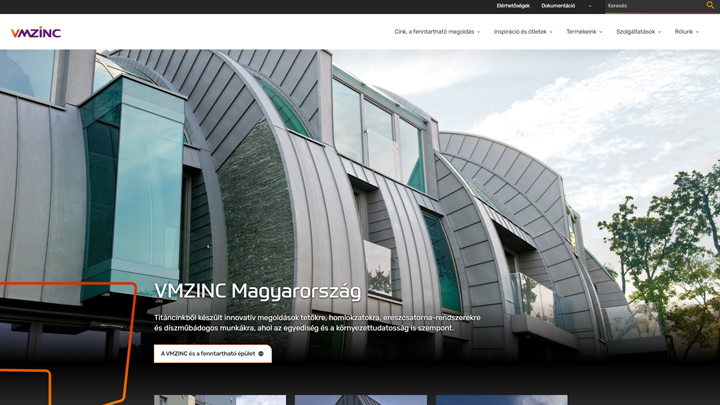Expand the Rólunk menu

tap(686, 32)
